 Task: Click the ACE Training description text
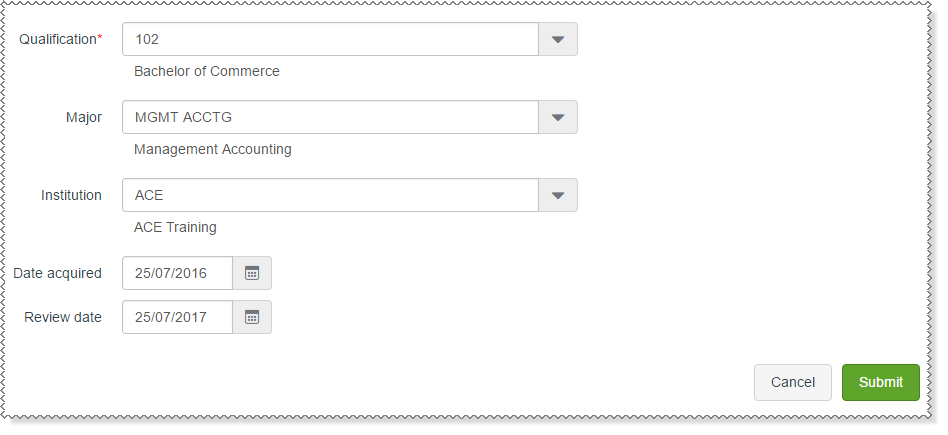point(175,227)
